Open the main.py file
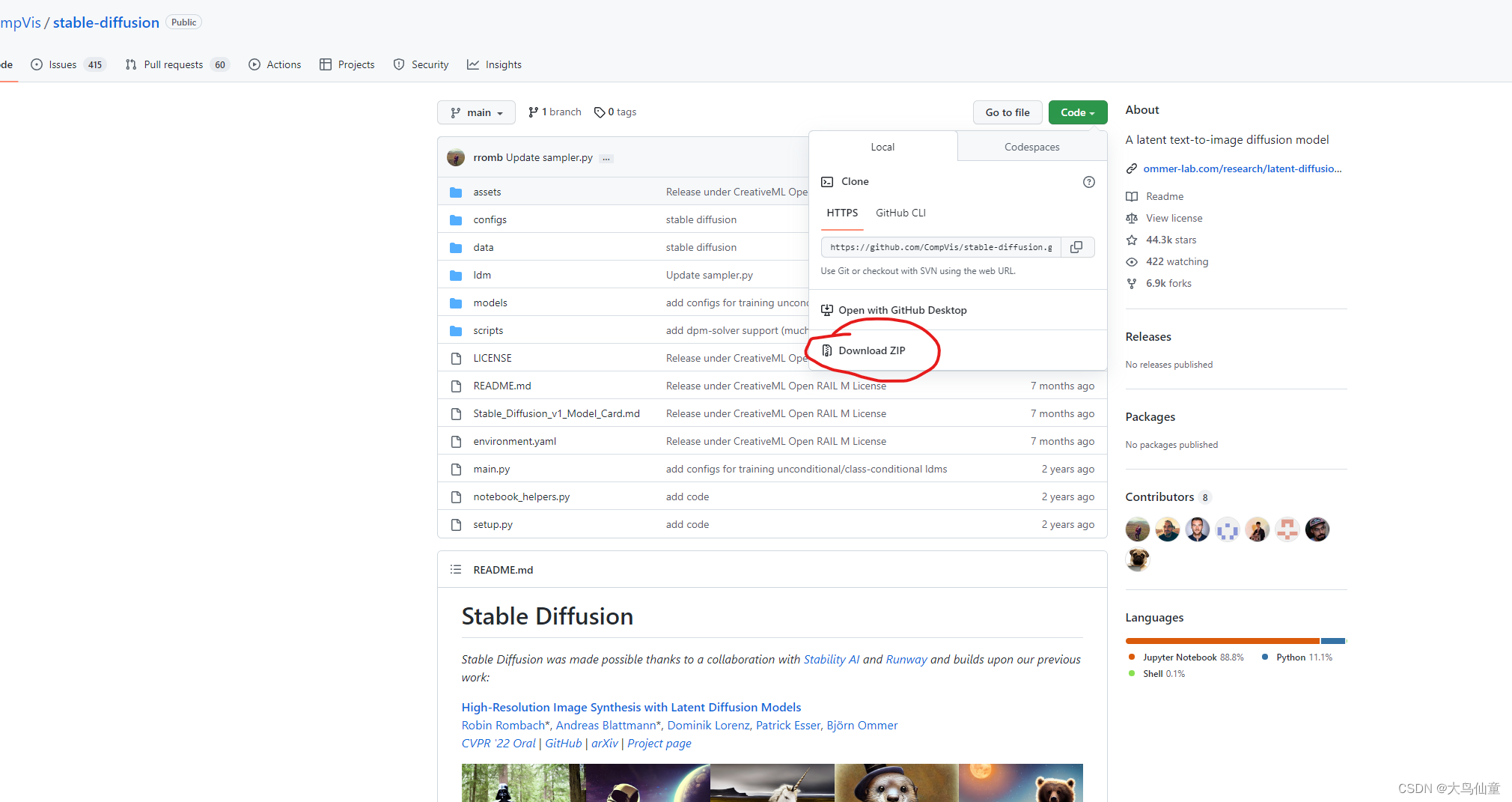 491,470
